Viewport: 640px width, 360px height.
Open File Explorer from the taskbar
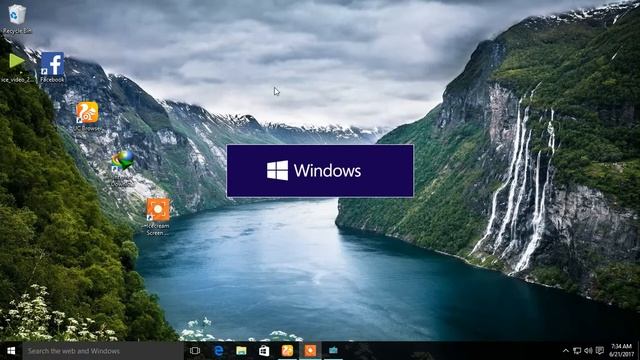[241, 351]
